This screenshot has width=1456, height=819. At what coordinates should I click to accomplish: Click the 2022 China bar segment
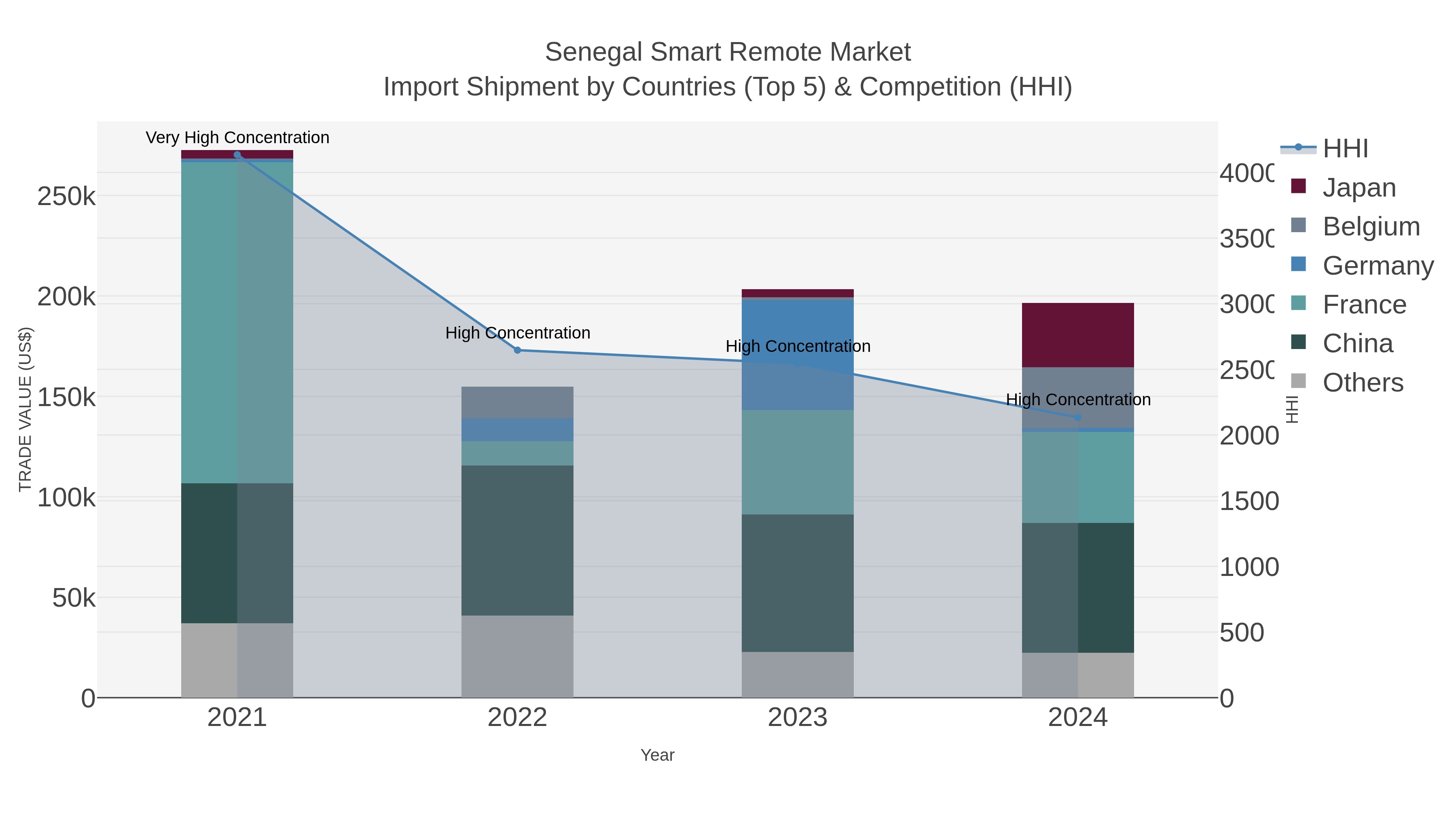click(x=518, y=540)
